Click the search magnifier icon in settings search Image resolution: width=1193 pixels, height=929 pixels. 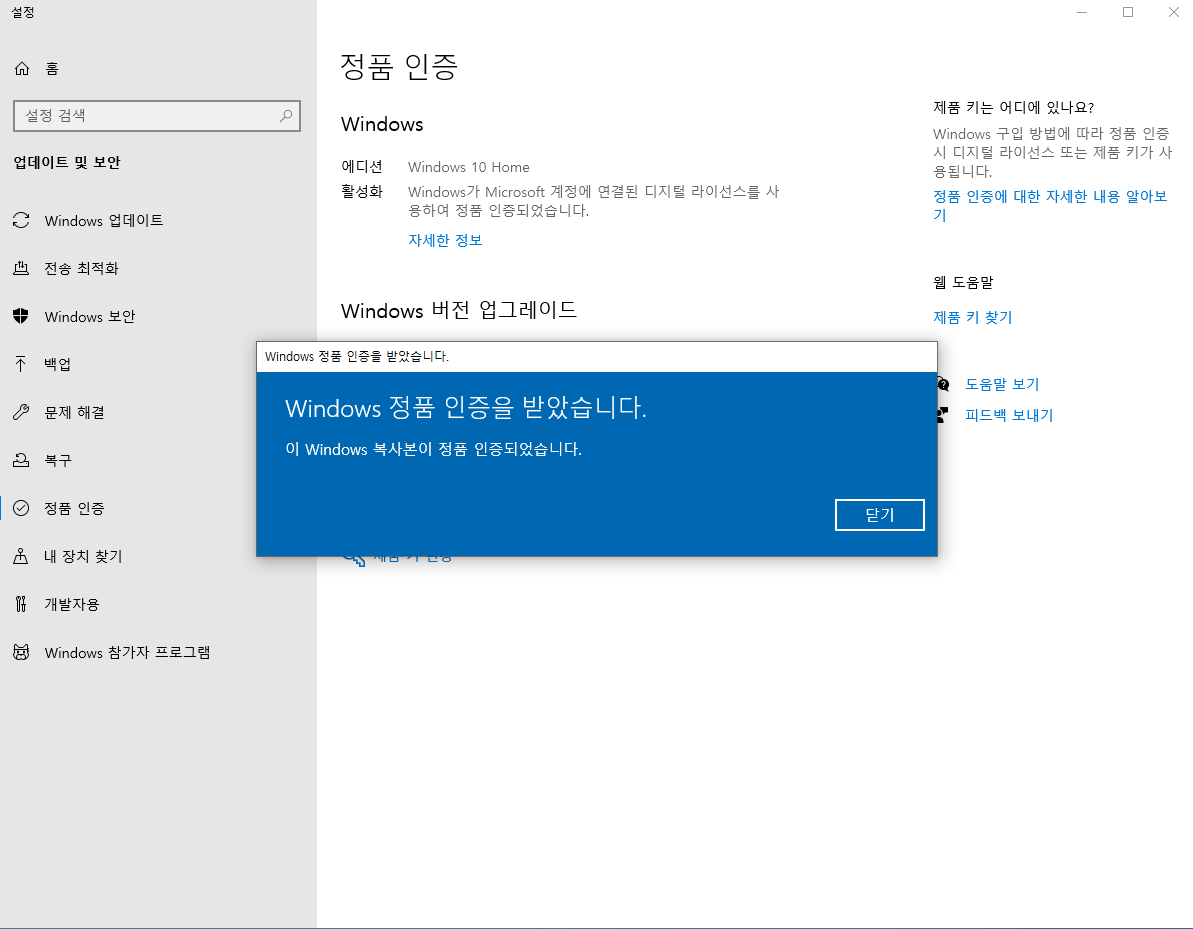(286, 116)
